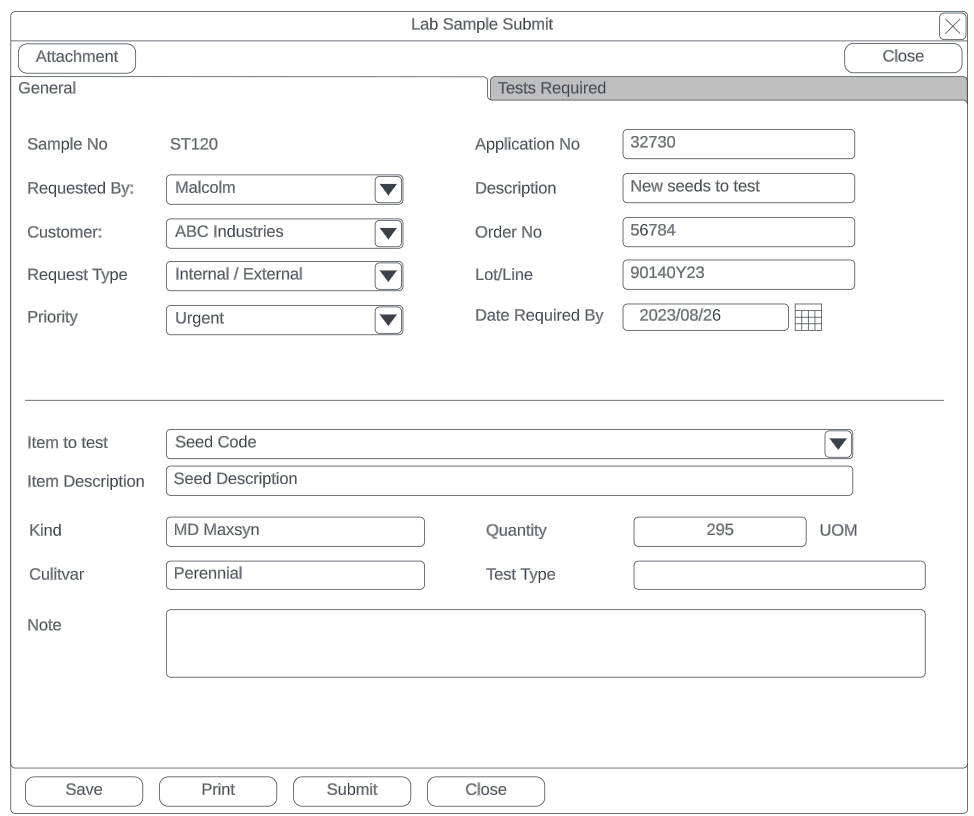Screen dimensions: 974x816
Task: Edit the Date Required By field
Action: (706, 317)
